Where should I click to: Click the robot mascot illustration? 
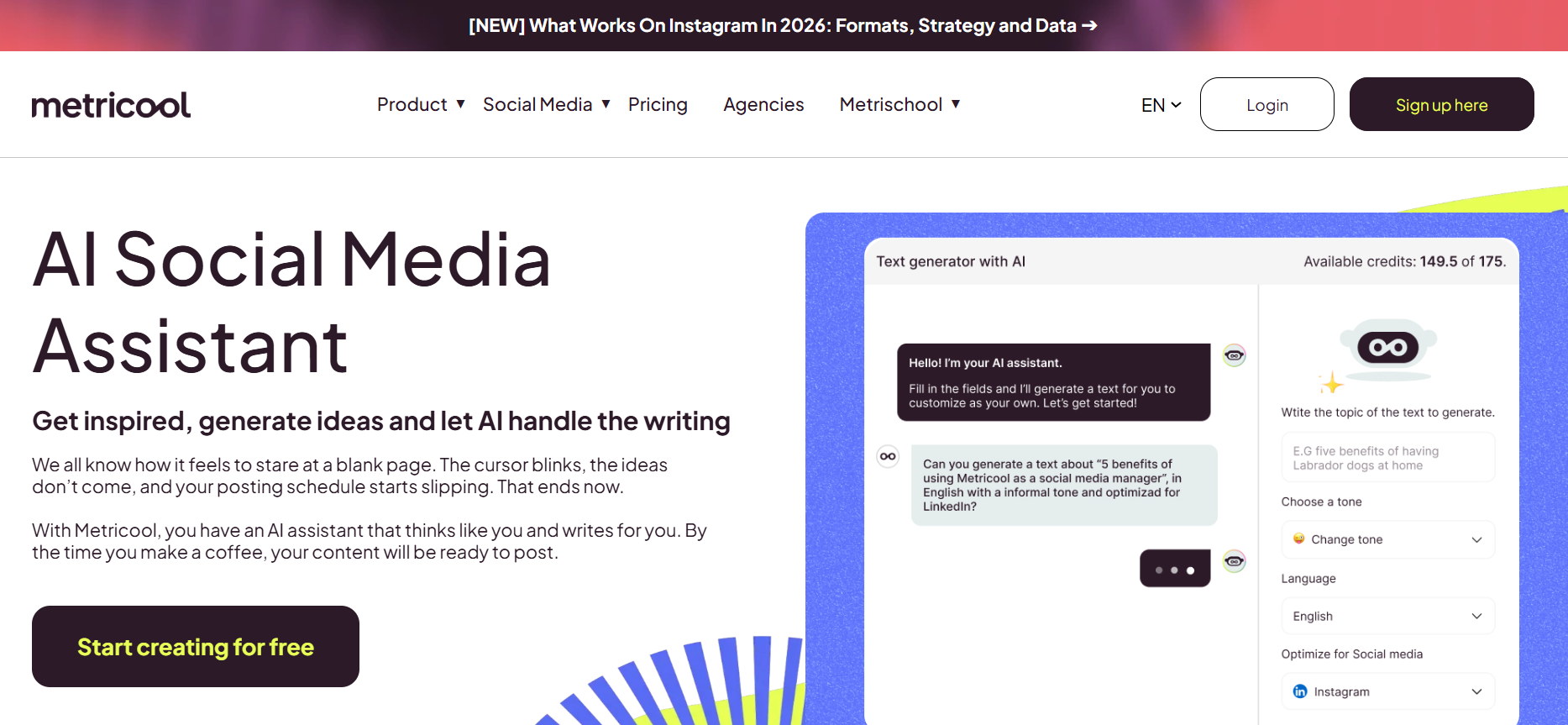pyautogui.click(x=1388, y=349)
